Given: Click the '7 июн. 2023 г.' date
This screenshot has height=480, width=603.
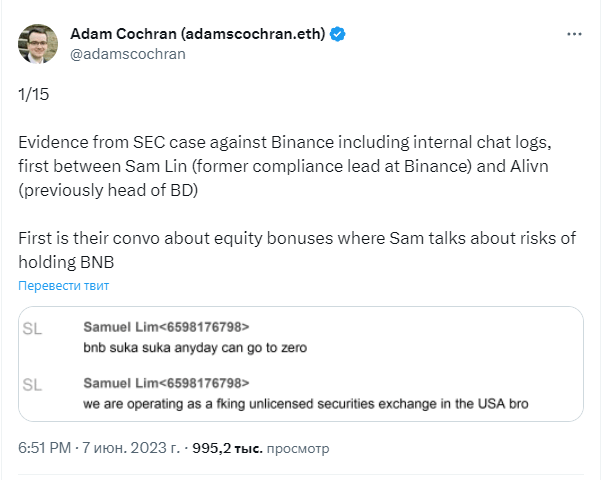Looking at the screenshot, I should pos(131,448).
